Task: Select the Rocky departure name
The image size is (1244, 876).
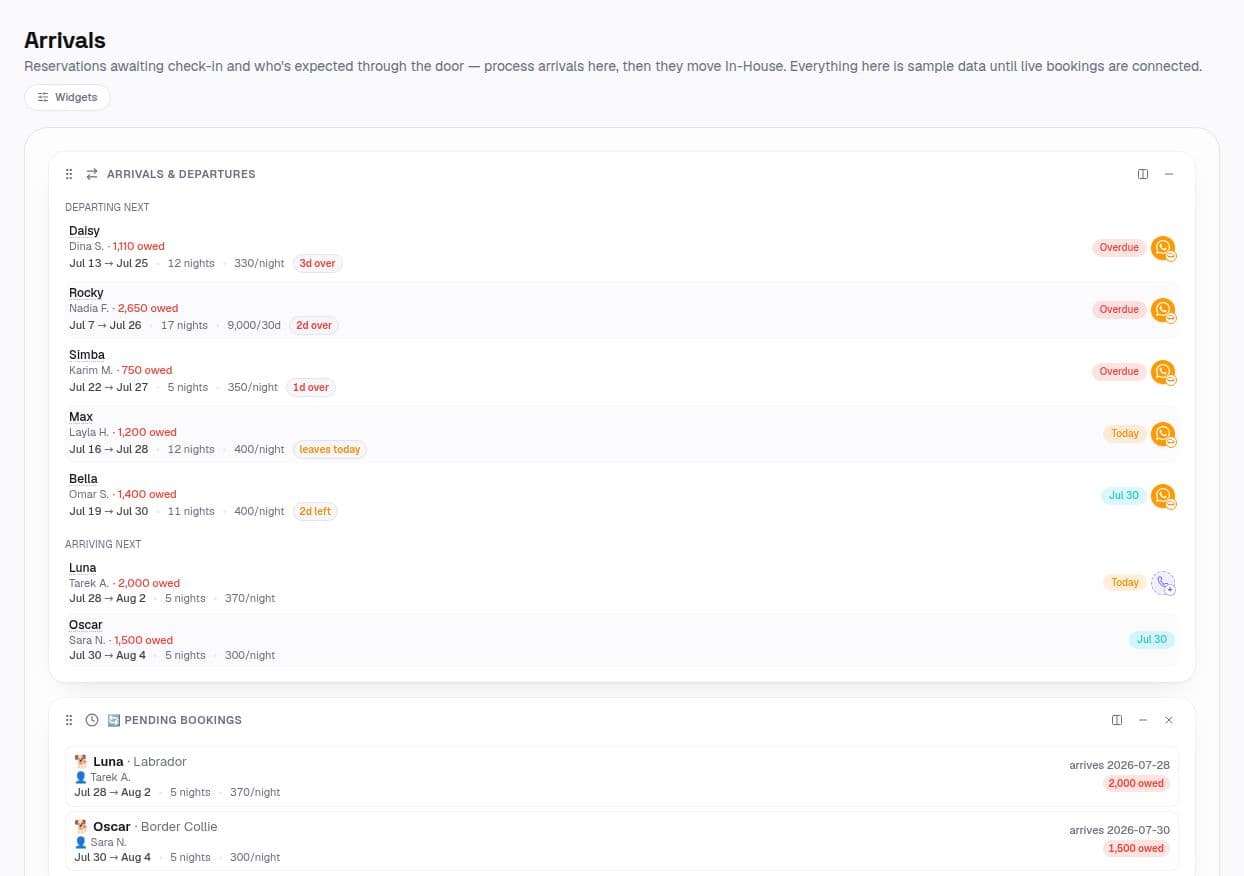Action: [86, 293]
